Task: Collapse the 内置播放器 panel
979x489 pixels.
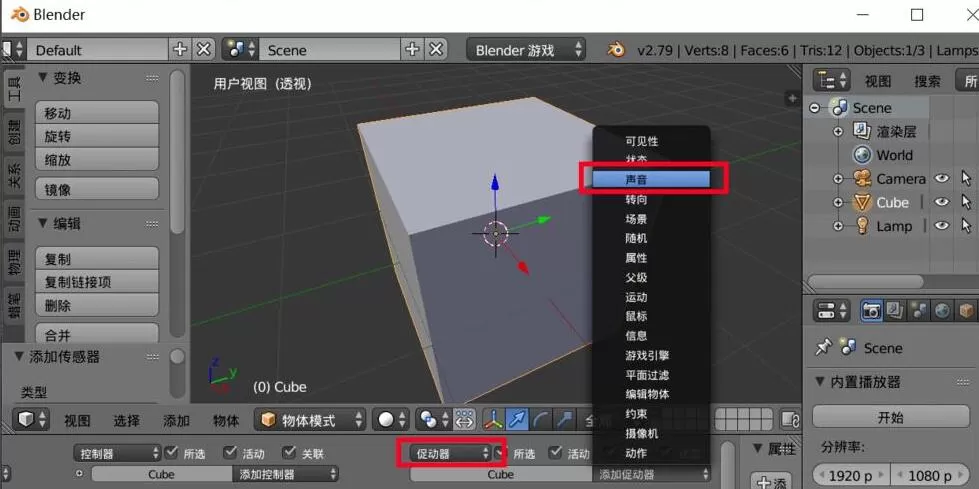Action: click(x=820, y=381)
